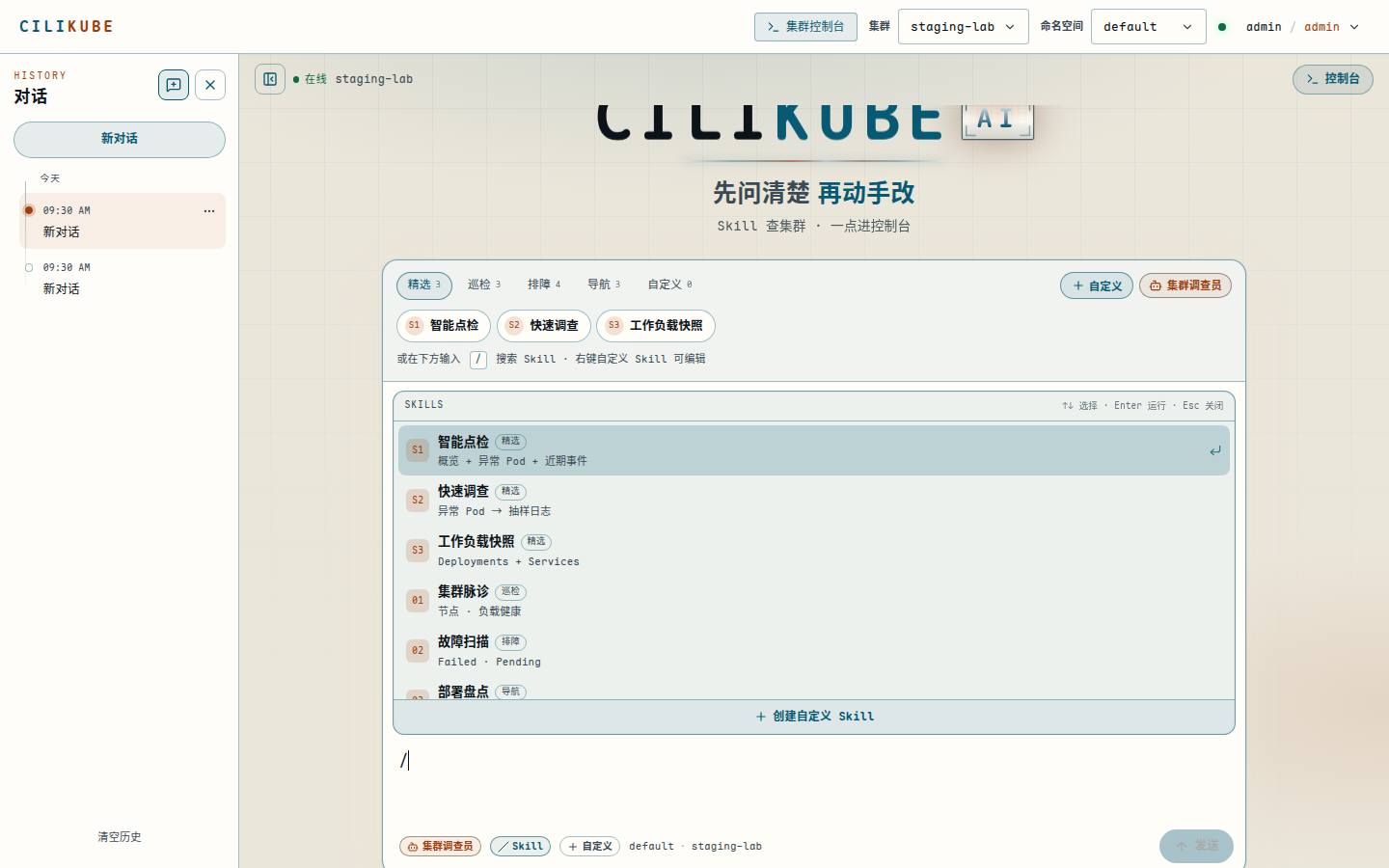Click 'Deployments + Services' description text
This screenshot has width=1389, height=868.
tap(508, 562)
